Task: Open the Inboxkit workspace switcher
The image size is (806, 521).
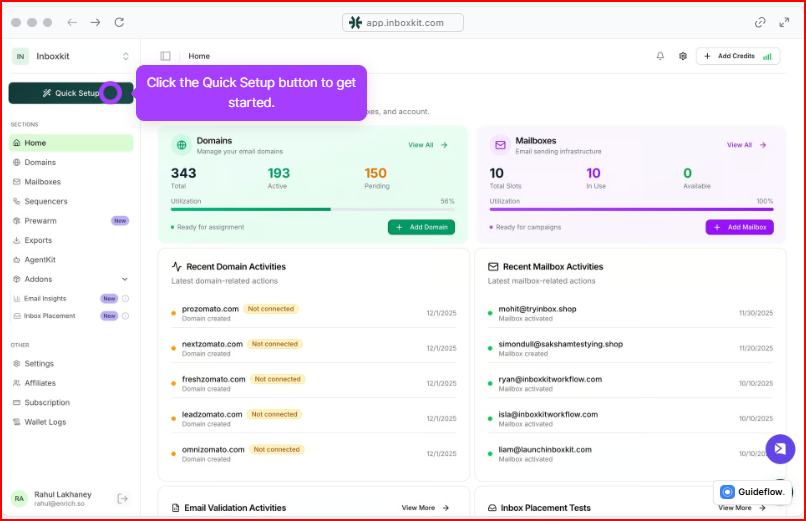Action: (71, 57)
